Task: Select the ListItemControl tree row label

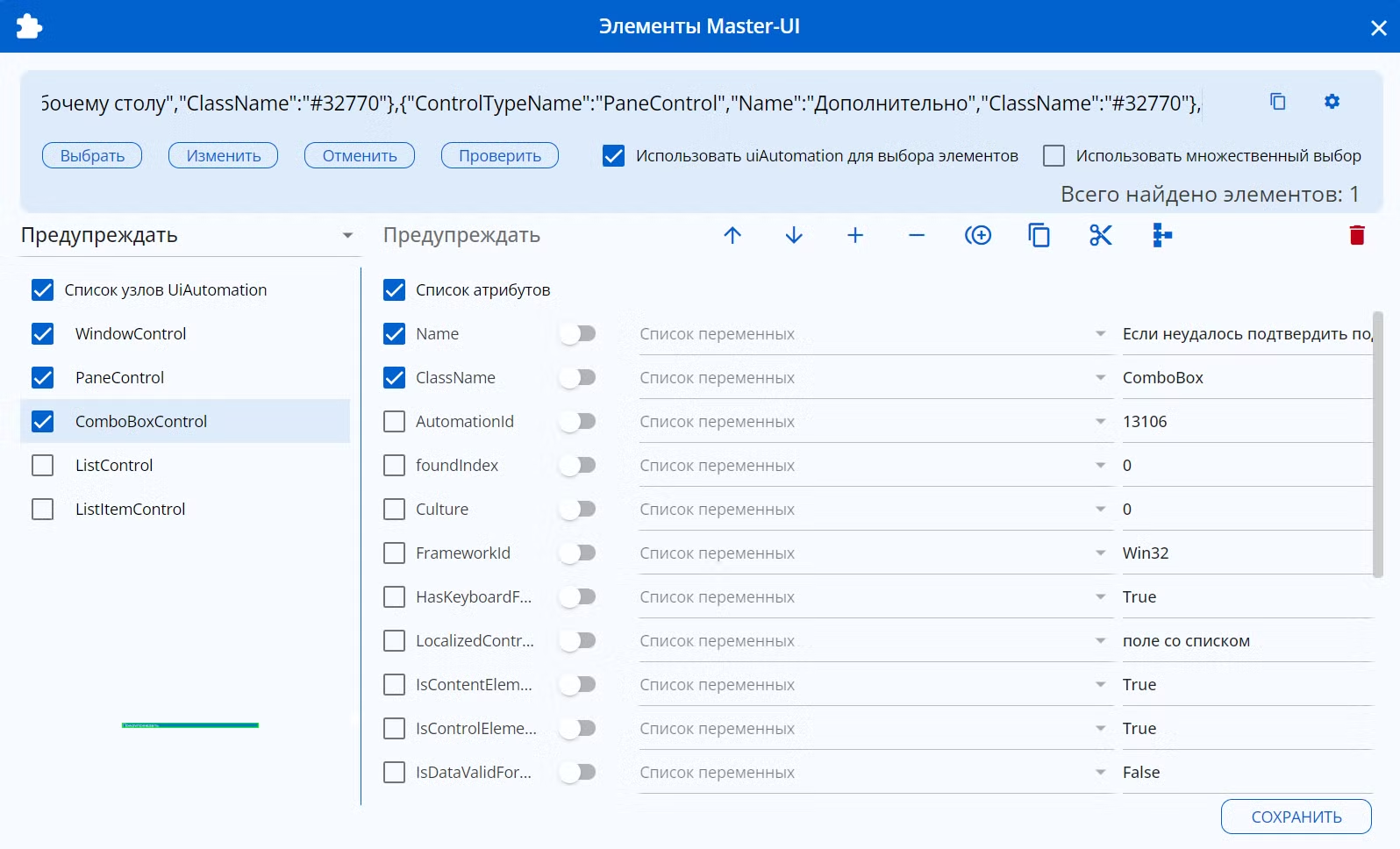Action: tap(130, 510)
